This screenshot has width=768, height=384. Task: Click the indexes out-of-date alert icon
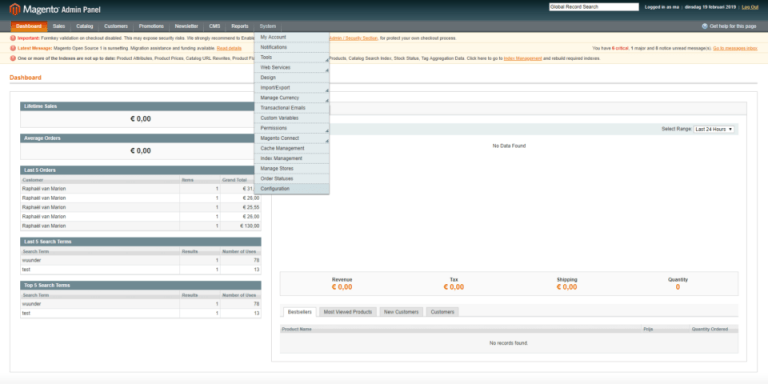pyautogui.click(x=13, y=58)
